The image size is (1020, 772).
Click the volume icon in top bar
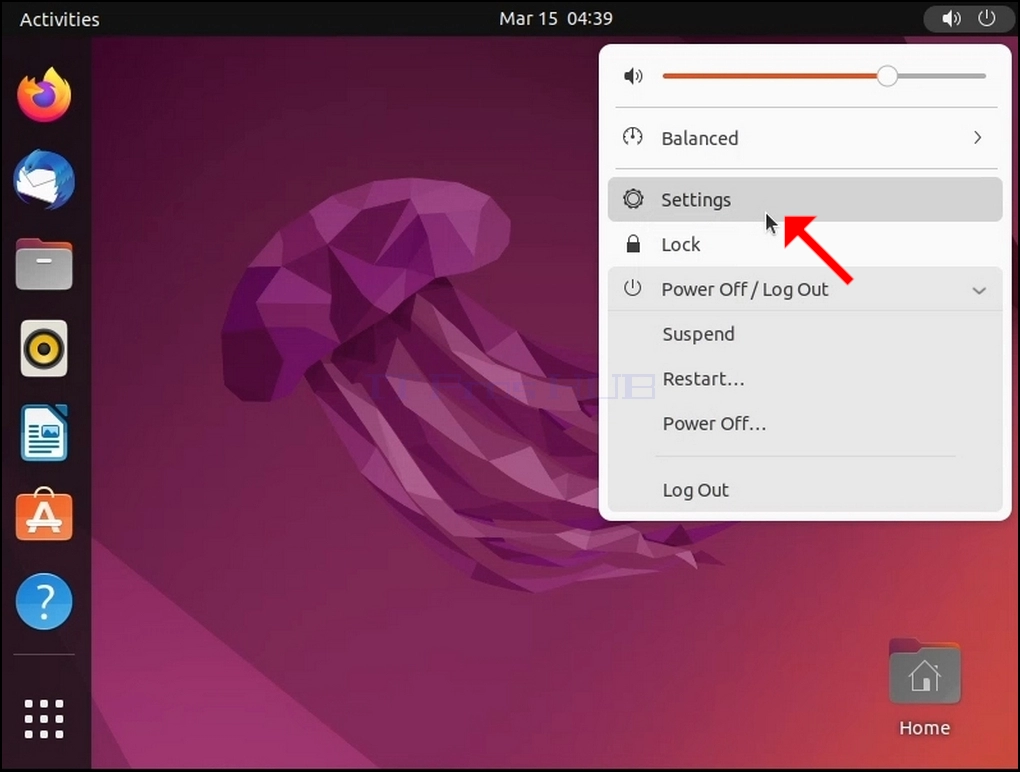coord(952,19)
